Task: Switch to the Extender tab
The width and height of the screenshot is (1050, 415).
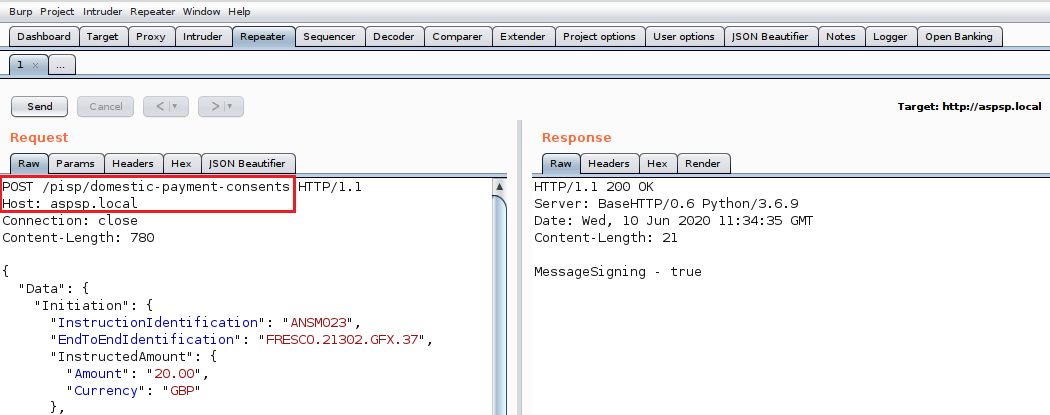Action: click(523, 37)
